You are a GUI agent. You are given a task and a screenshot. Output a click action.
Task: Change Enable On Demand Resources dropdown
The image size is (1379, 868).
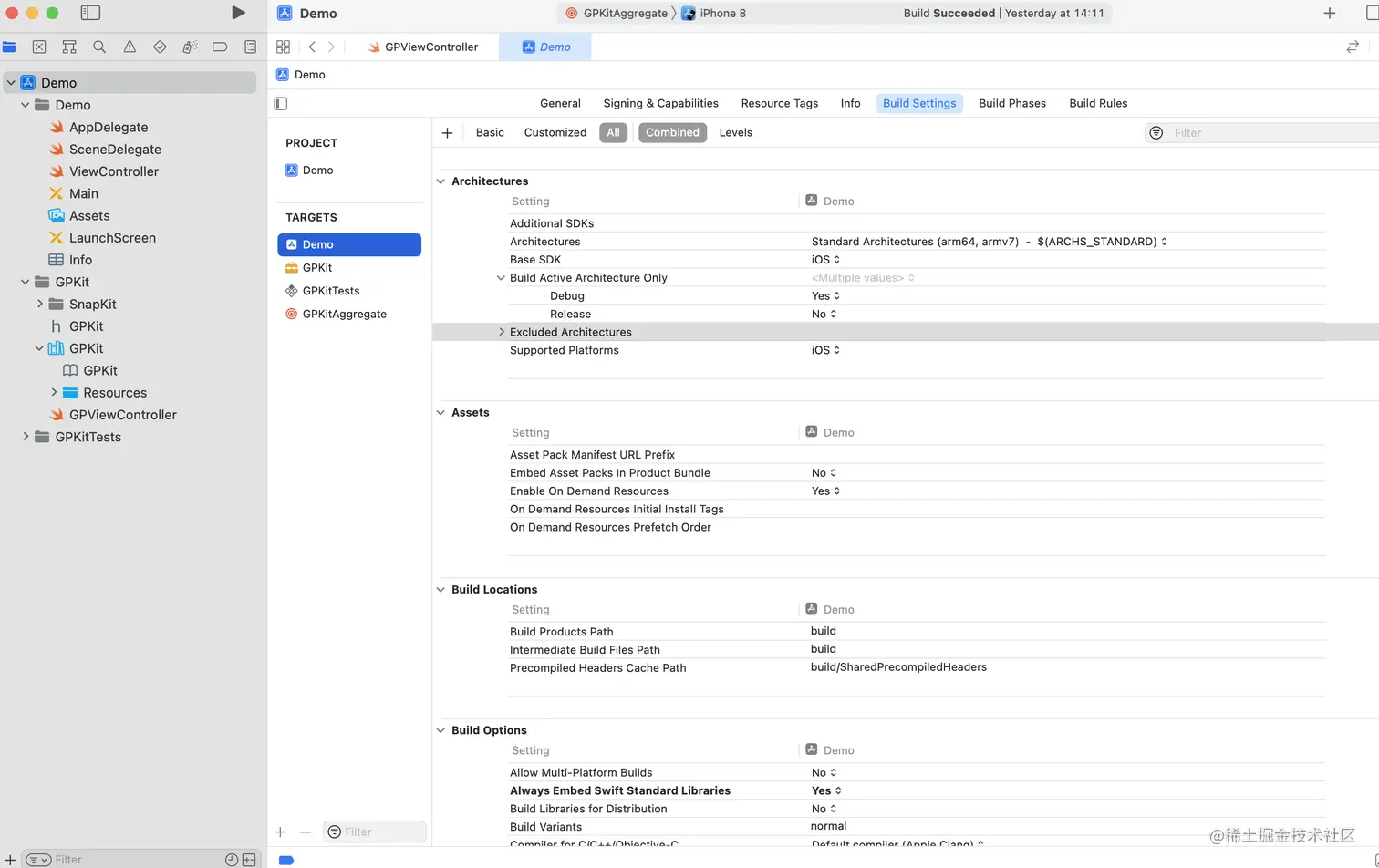(825, 491)
